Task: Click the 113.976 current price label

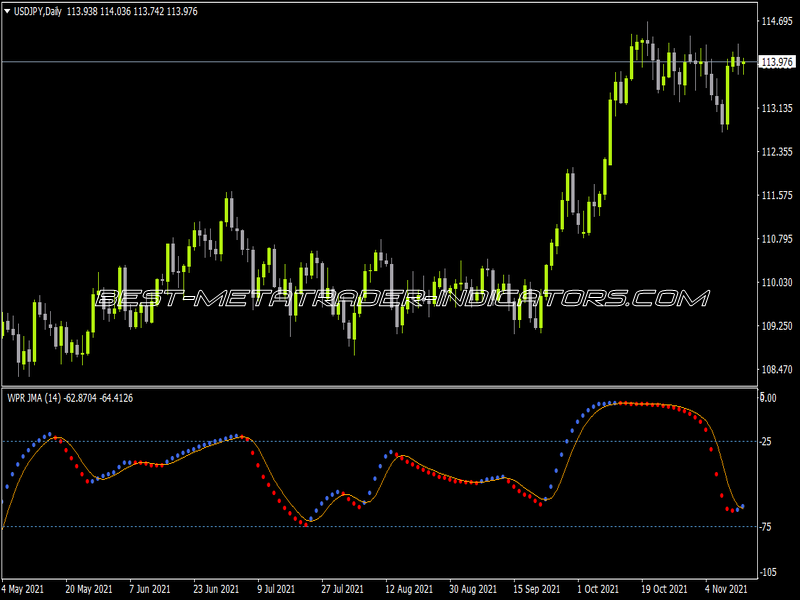Action: coord(777,62)
